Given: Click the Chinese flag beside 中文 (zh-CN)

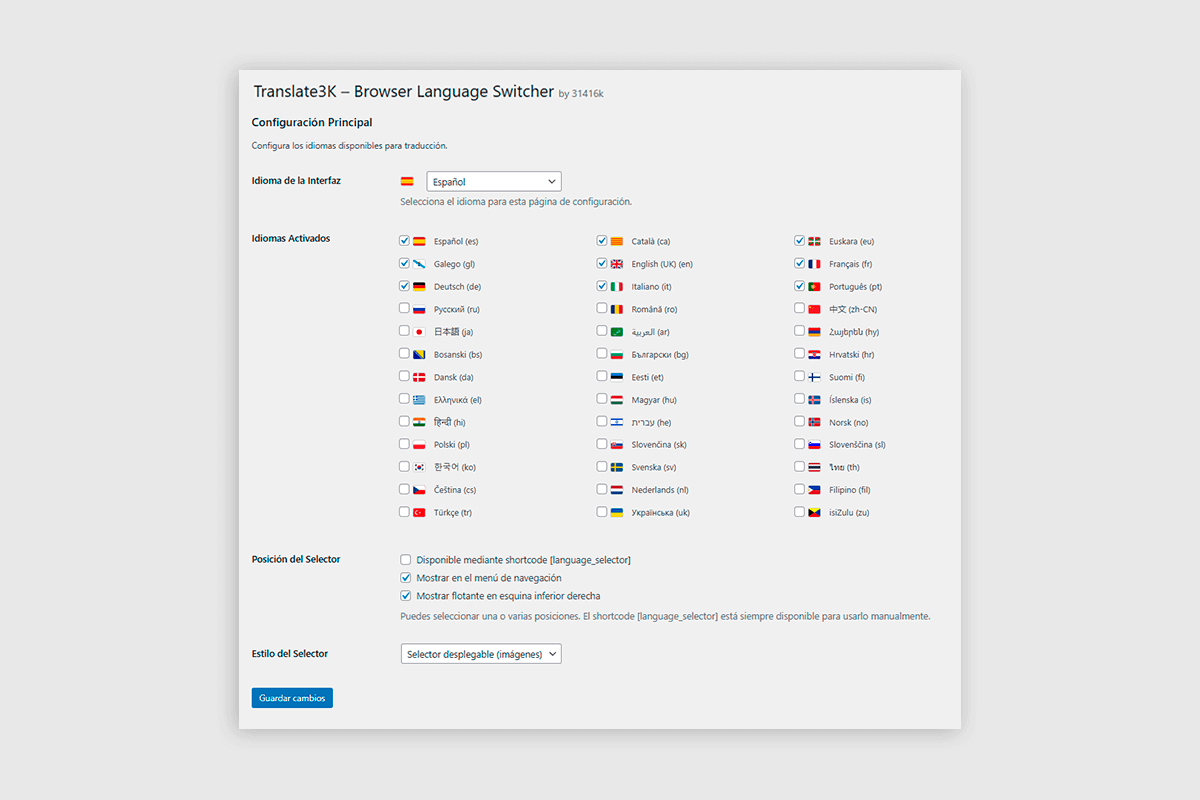Looking at the screenshot, I should [x=814, y=308].
